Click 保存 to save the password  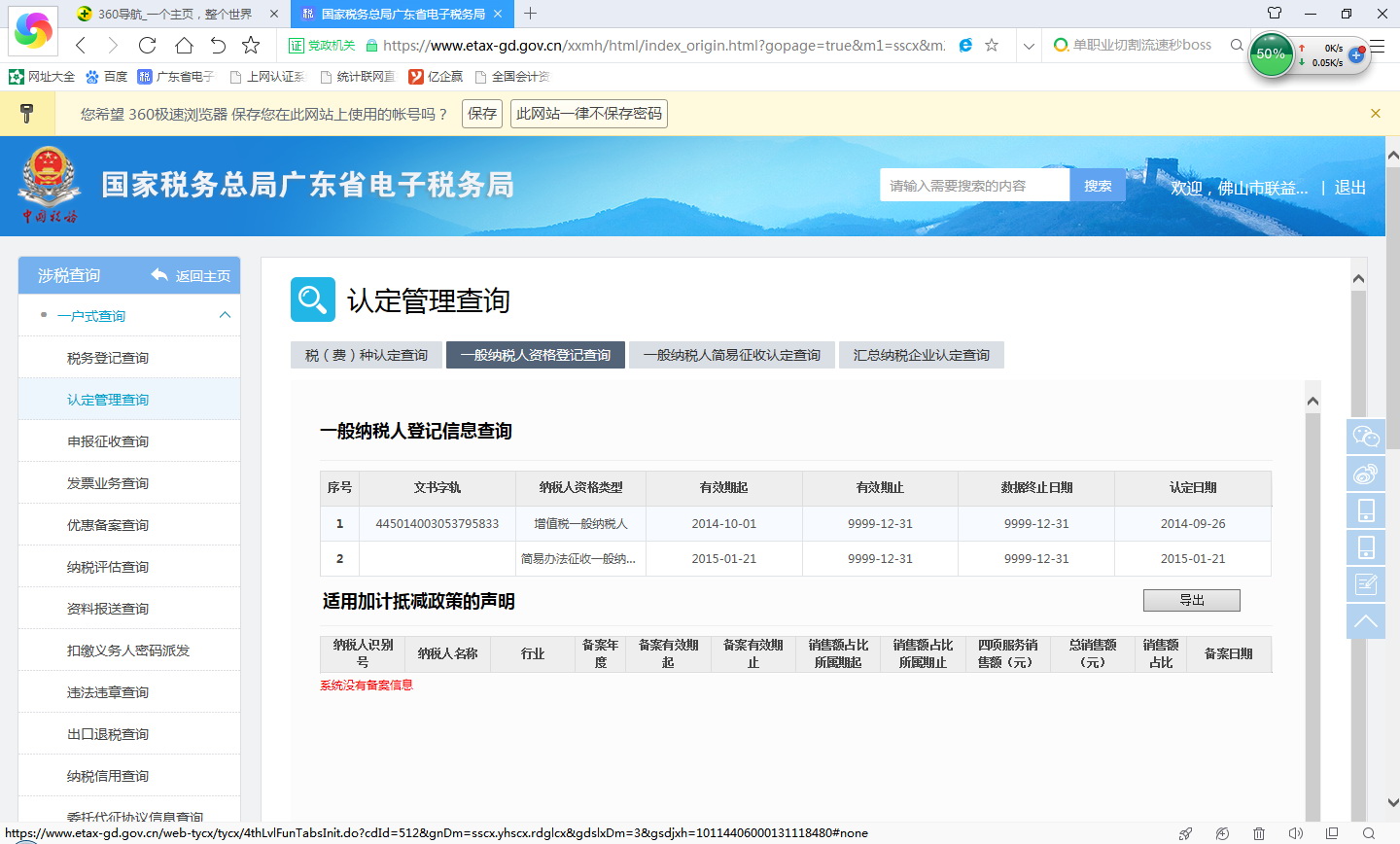tap(482, 114)
